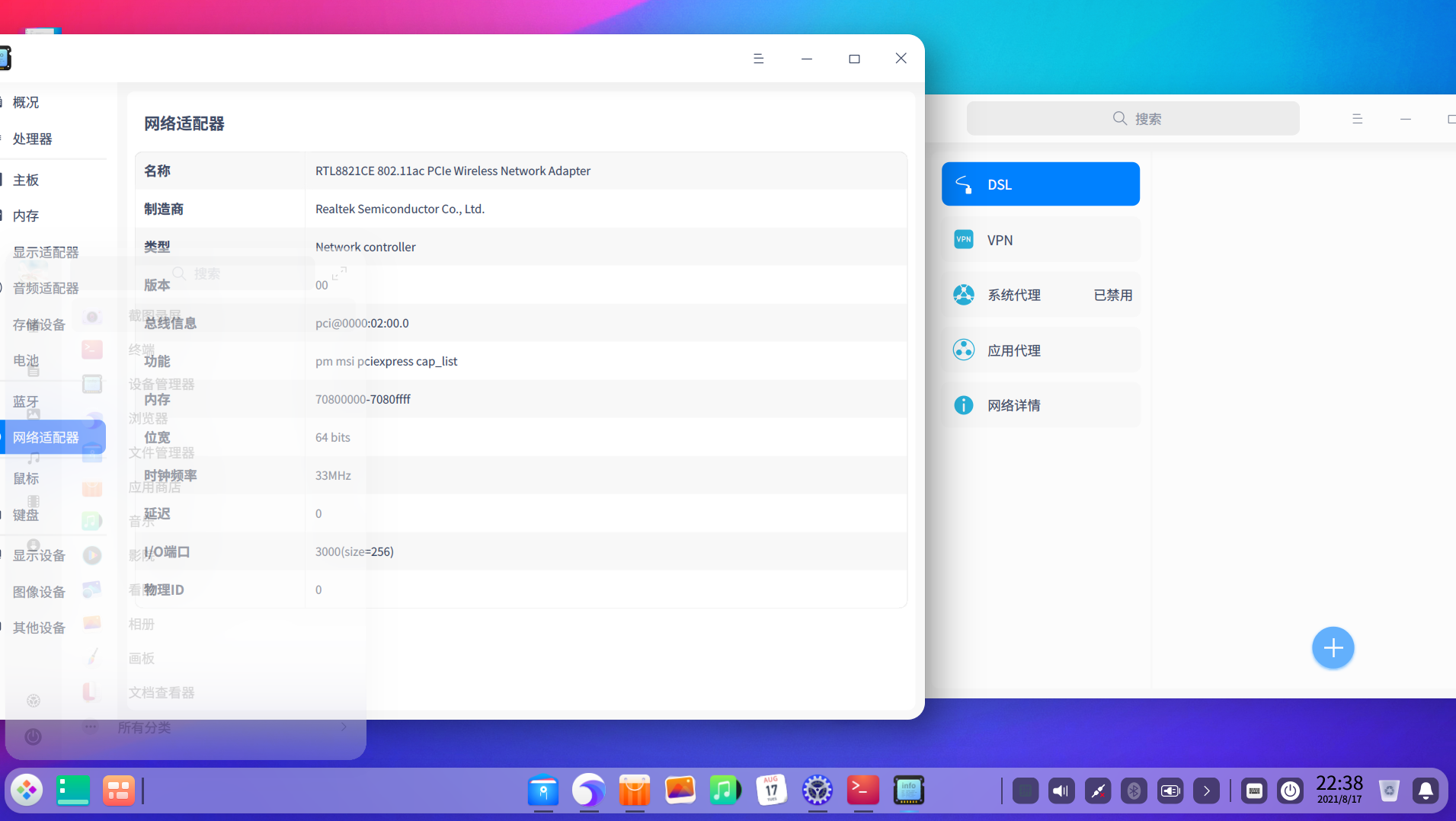Expand the tray arrow in the dock
This screenshot has height=821, width=1456.
pyautogui.click(x=1206, y=791)
